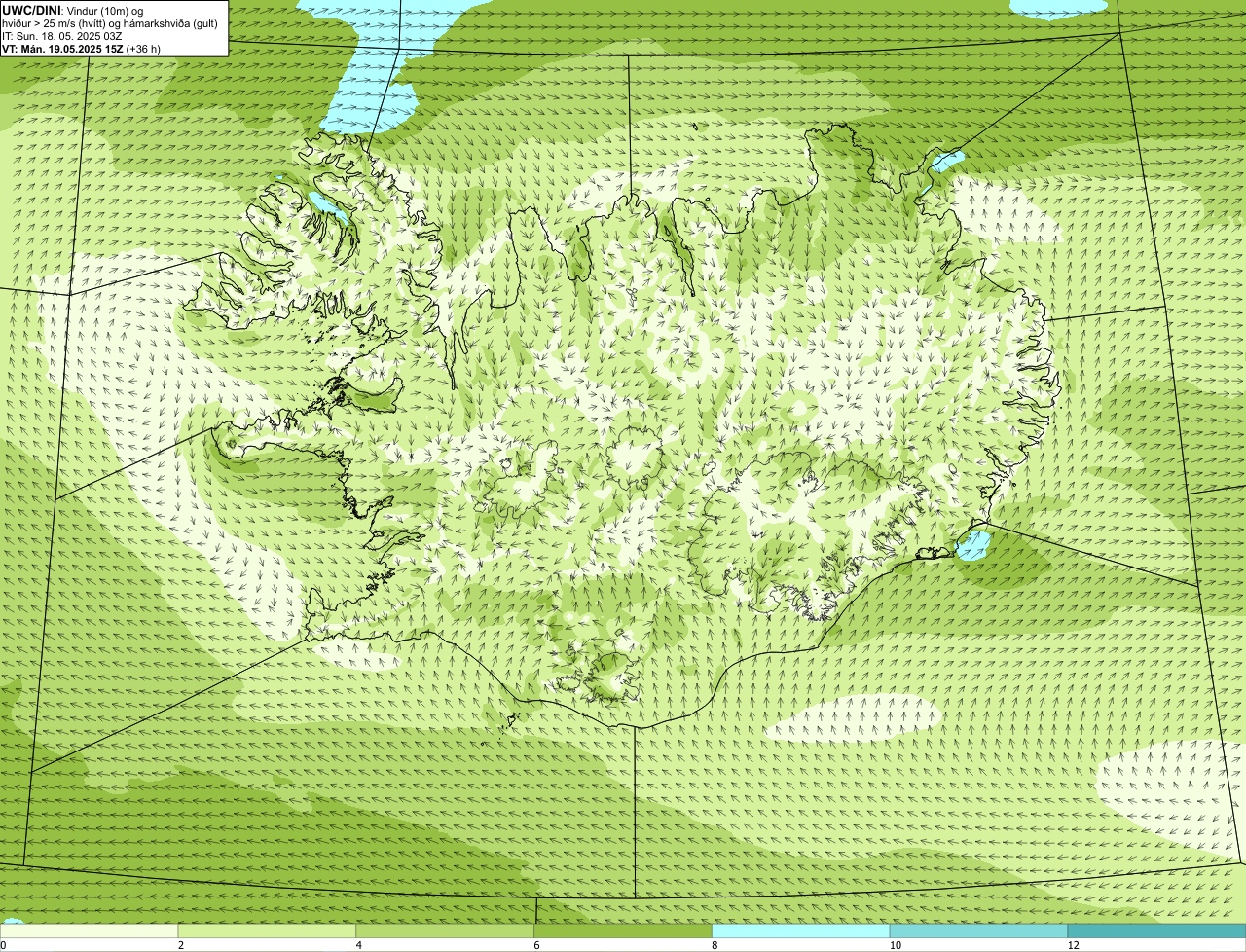1246x952 pixels.
Task: Click the legend scale label '0'
Action: pos(3,945)
